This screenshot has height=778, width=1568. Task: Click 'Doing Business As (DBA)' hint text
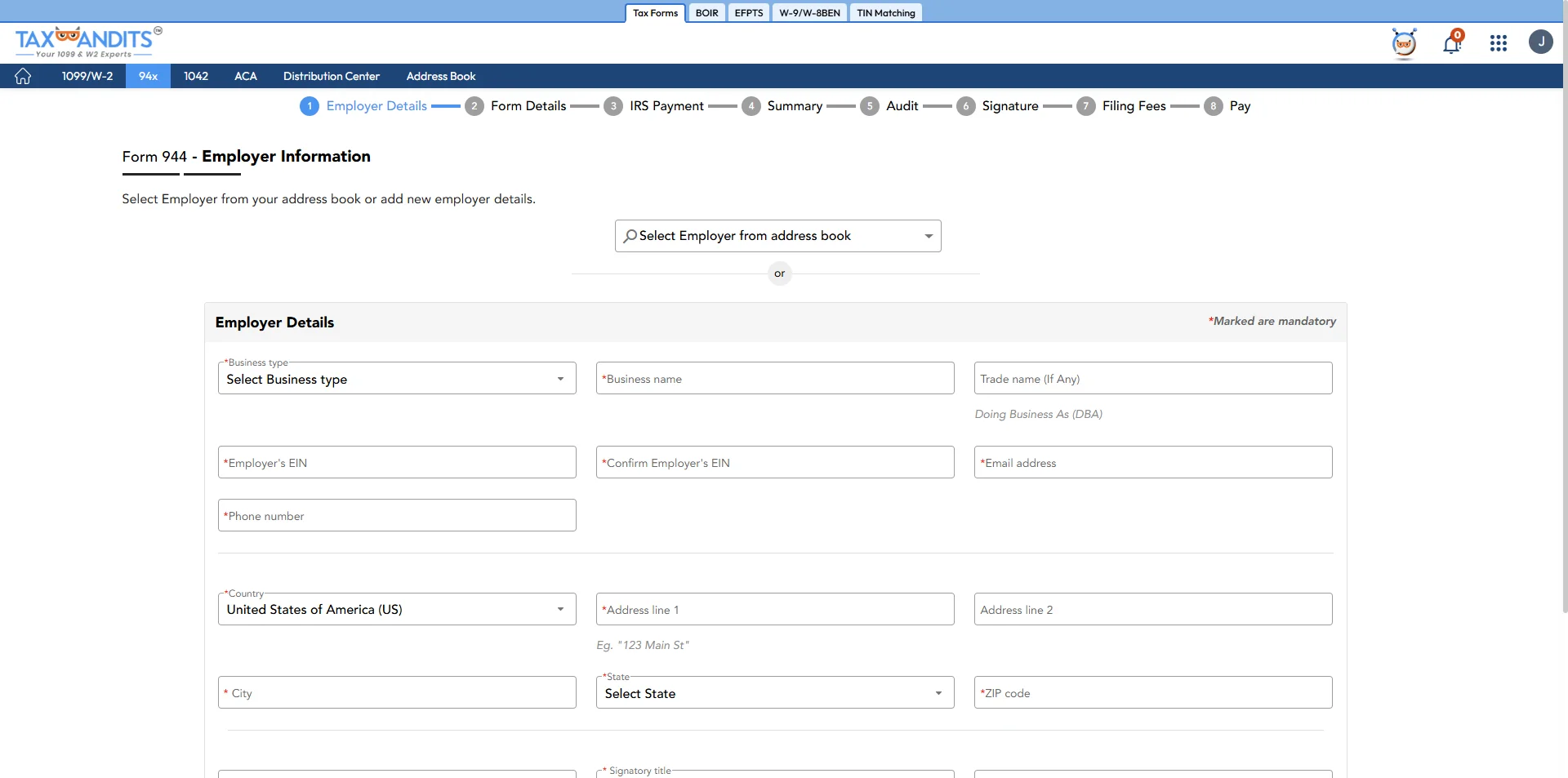[x=1038, y=414]
